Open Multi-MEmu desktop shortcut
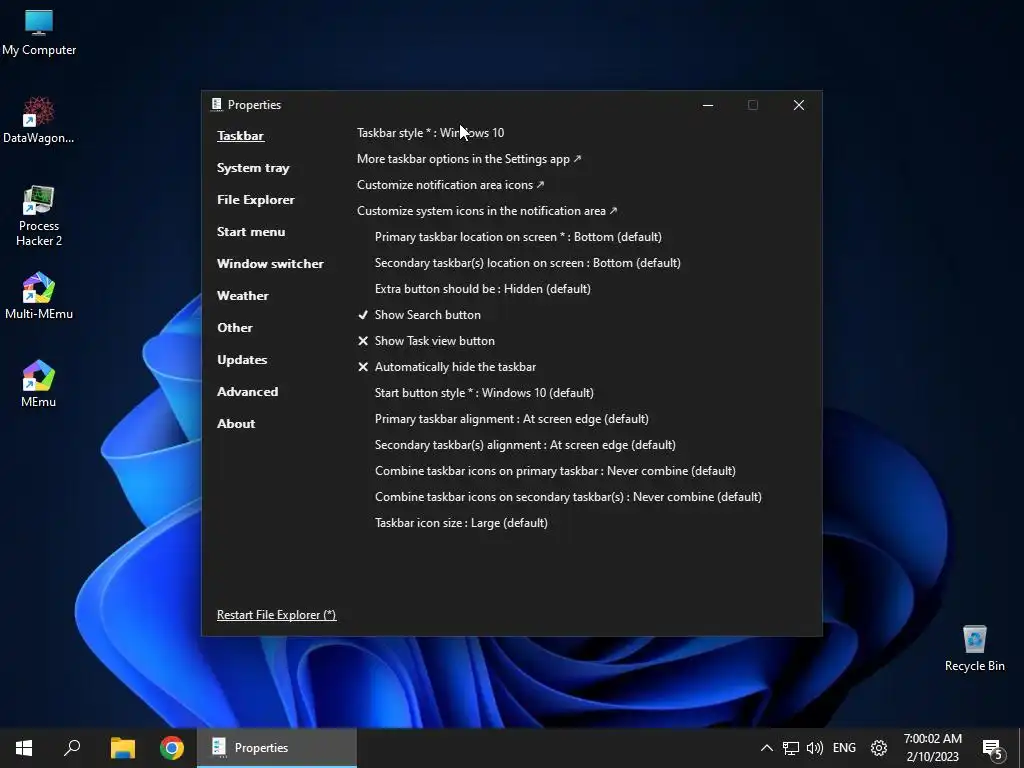This screenshot has height=768, width=1024. pos(39,296)
